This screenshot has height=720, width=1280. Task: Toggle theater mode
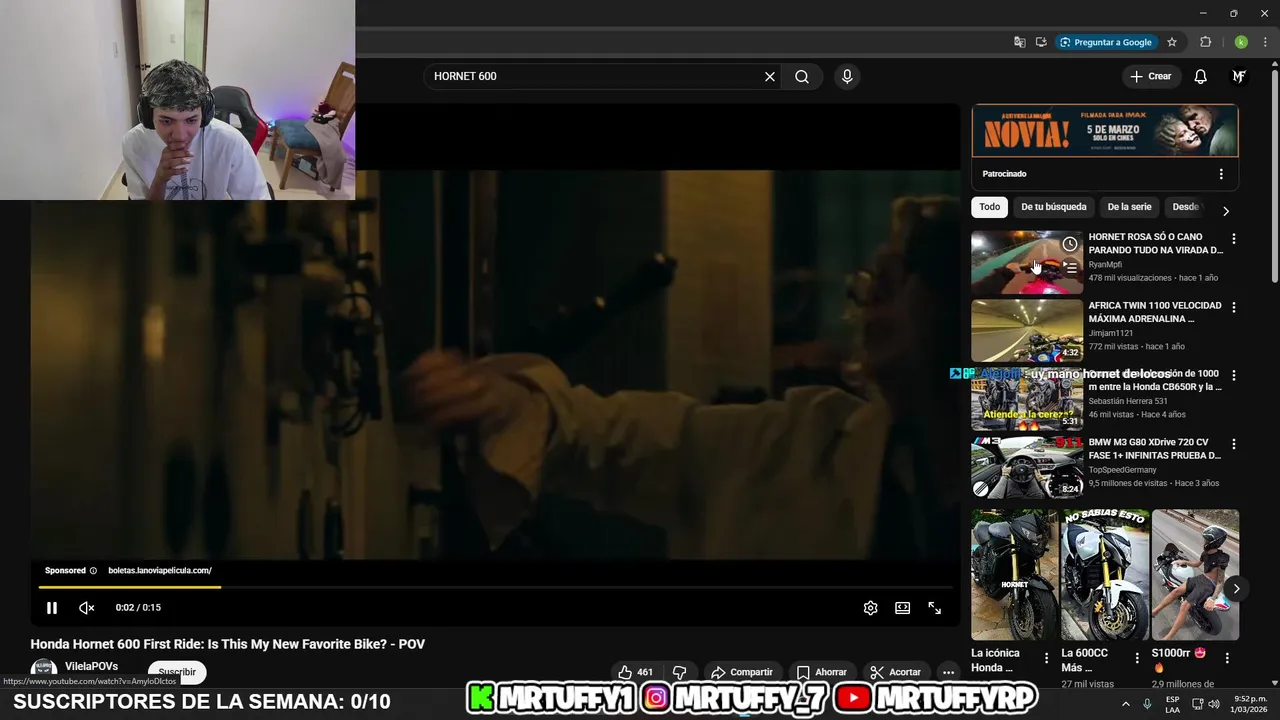point(902,608)
